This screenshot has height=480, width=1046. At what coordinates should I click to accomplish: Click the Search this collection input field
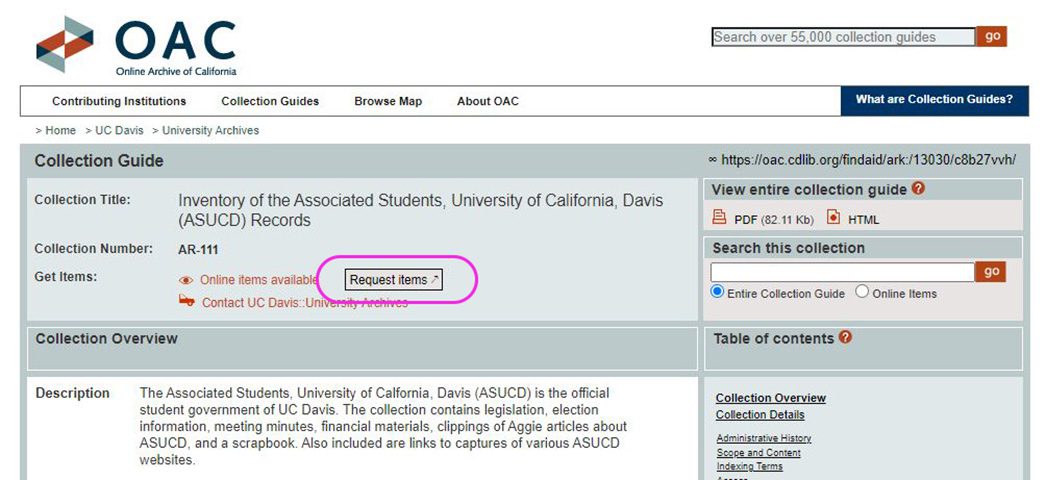point(842,272)
